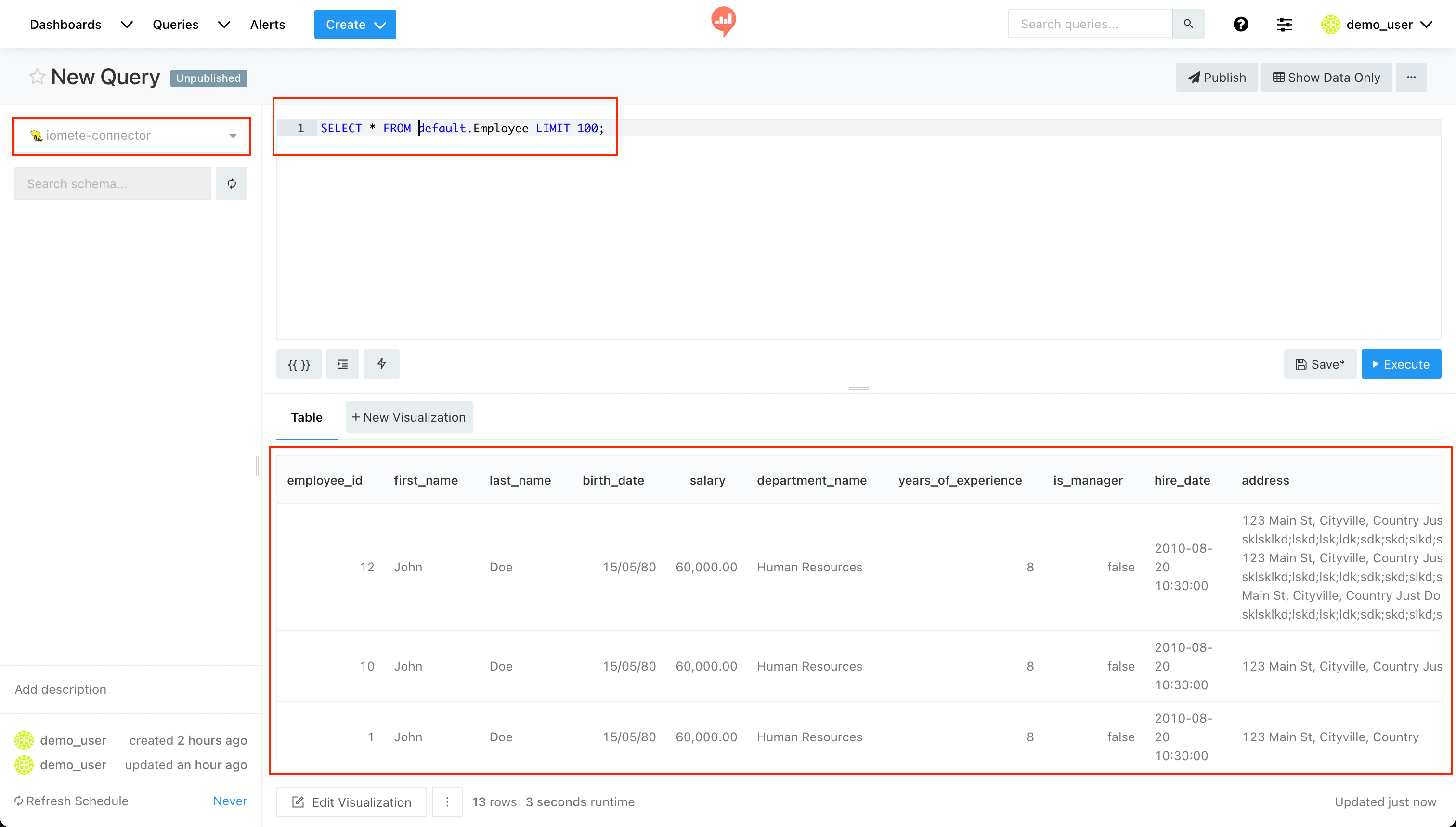Click the New Query title to rename
Screen dimensions: 1456x827
(x=105, y=77)
